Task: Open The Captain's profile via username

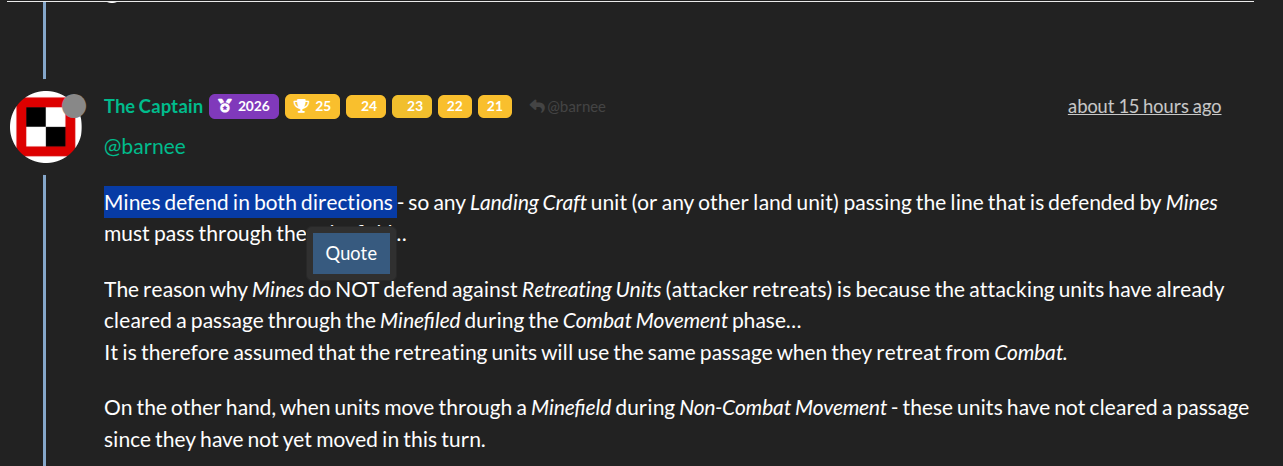Action: [153, 106]
